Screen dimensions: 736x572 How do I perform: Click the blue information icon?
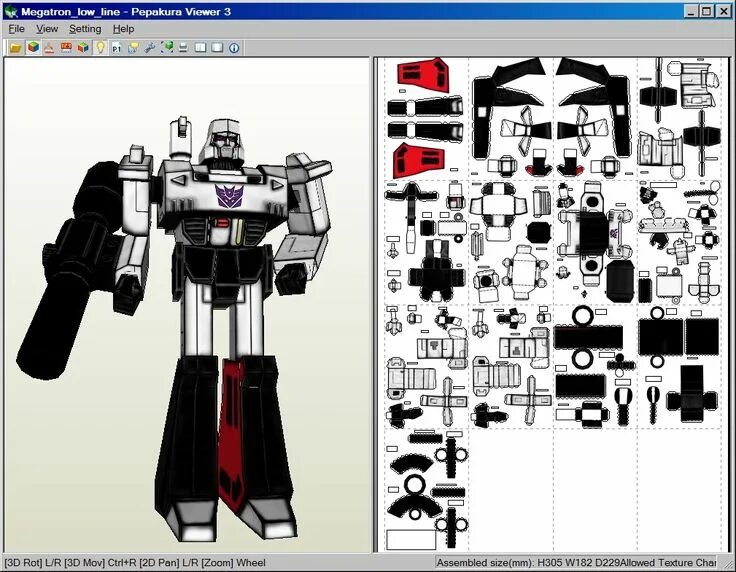234,47
